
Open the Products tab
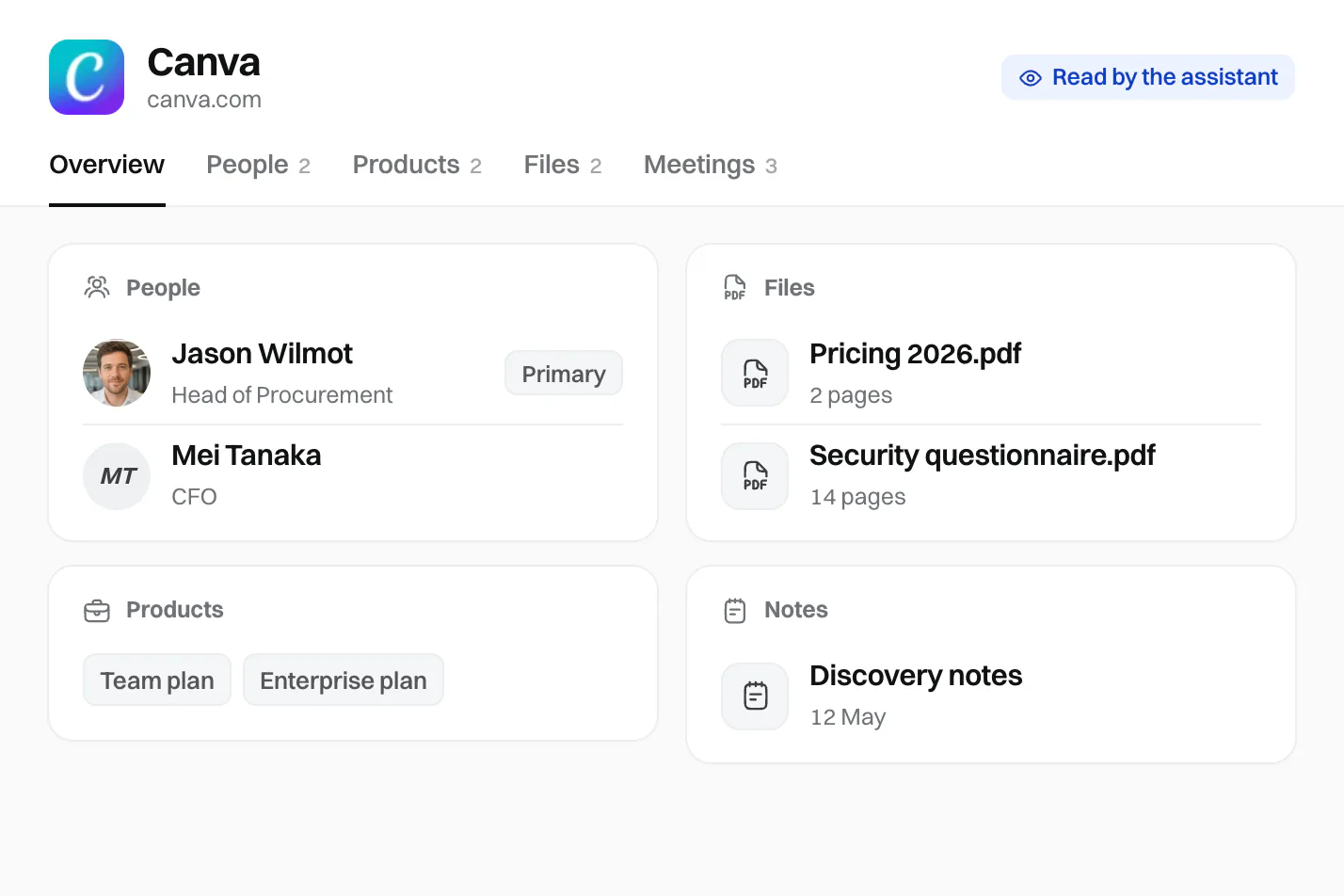[417, 166]
